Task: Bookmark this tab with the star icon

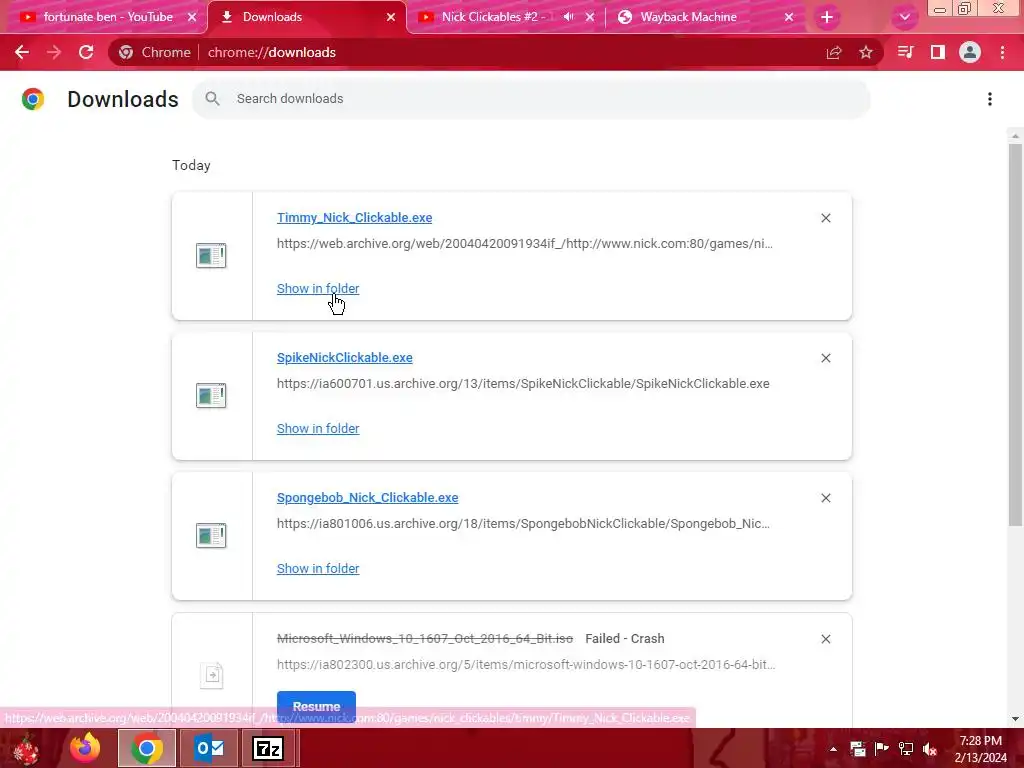Action: tap(866, 52)
